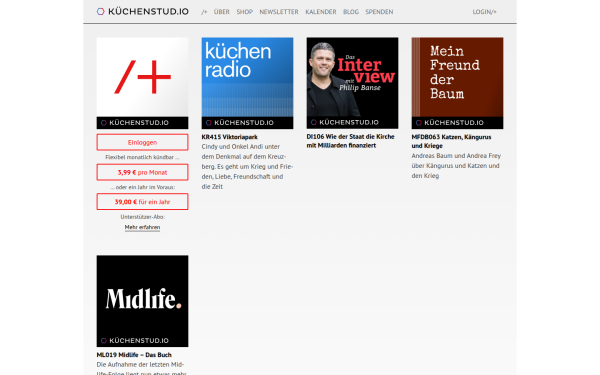Click 'Flexibel monatlich kündbar ...' text
The height and width of the screenshot is (375, 600).
click(x=142, y=157)
